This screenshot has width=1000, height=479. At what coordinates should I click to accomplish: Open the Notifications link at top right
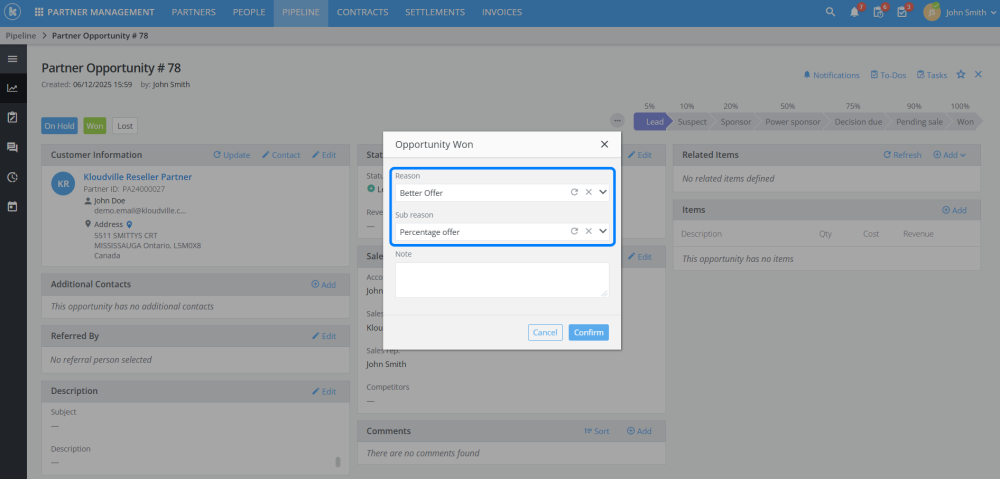tap(831, 75)
